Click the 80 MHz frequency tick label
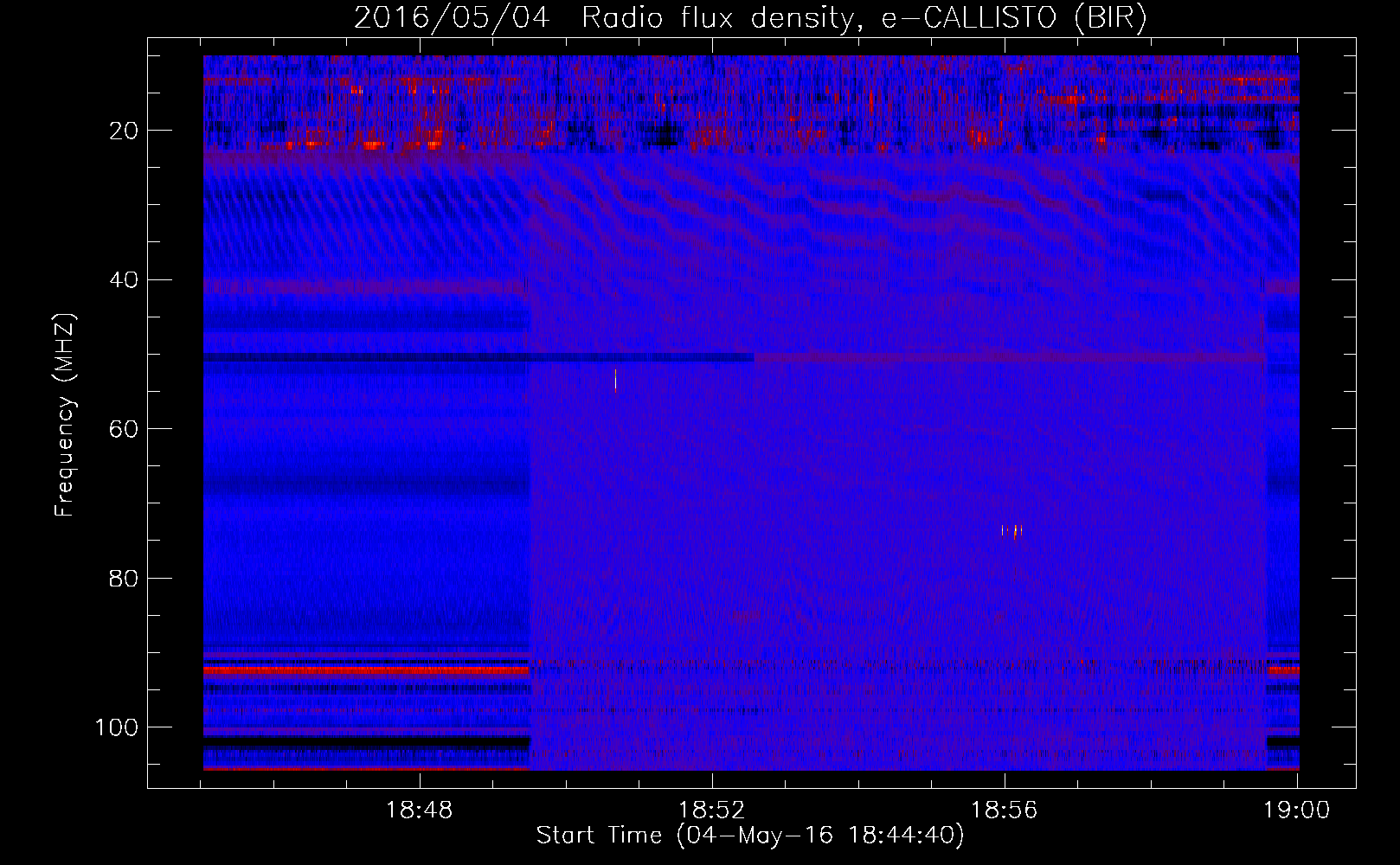Viewport: 1400px width, 865px height. [125, 578]
